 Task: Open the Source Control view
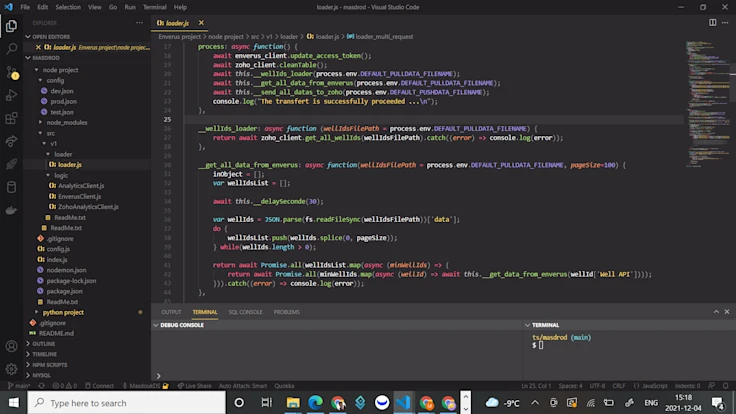click(11, 72)
